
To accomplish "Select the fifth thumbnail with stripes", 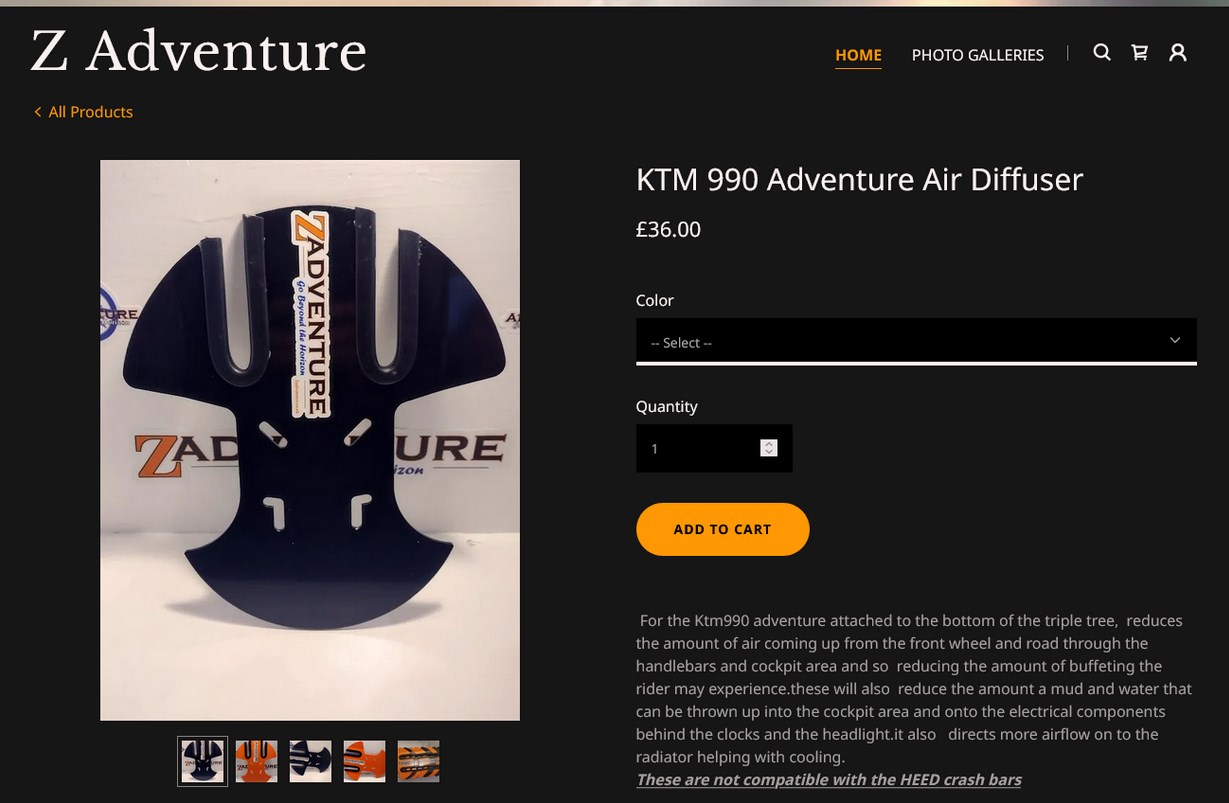I will [419, 761].
